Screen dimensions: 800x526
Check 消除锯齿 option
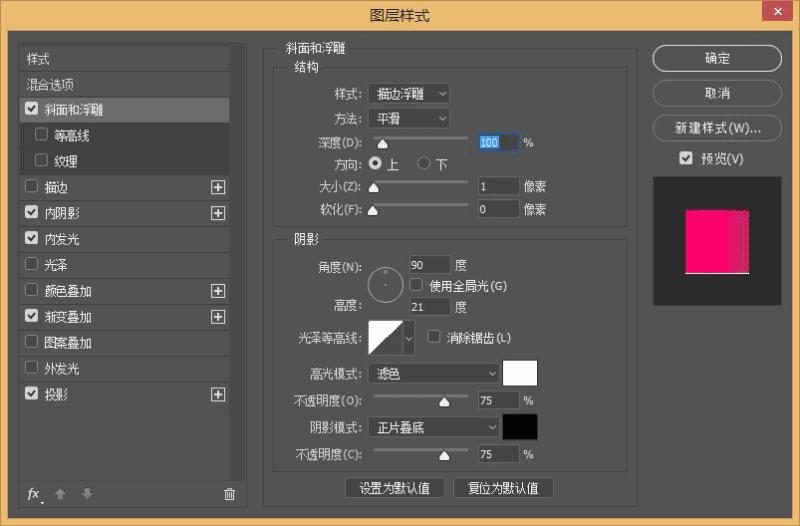(434, 337)
